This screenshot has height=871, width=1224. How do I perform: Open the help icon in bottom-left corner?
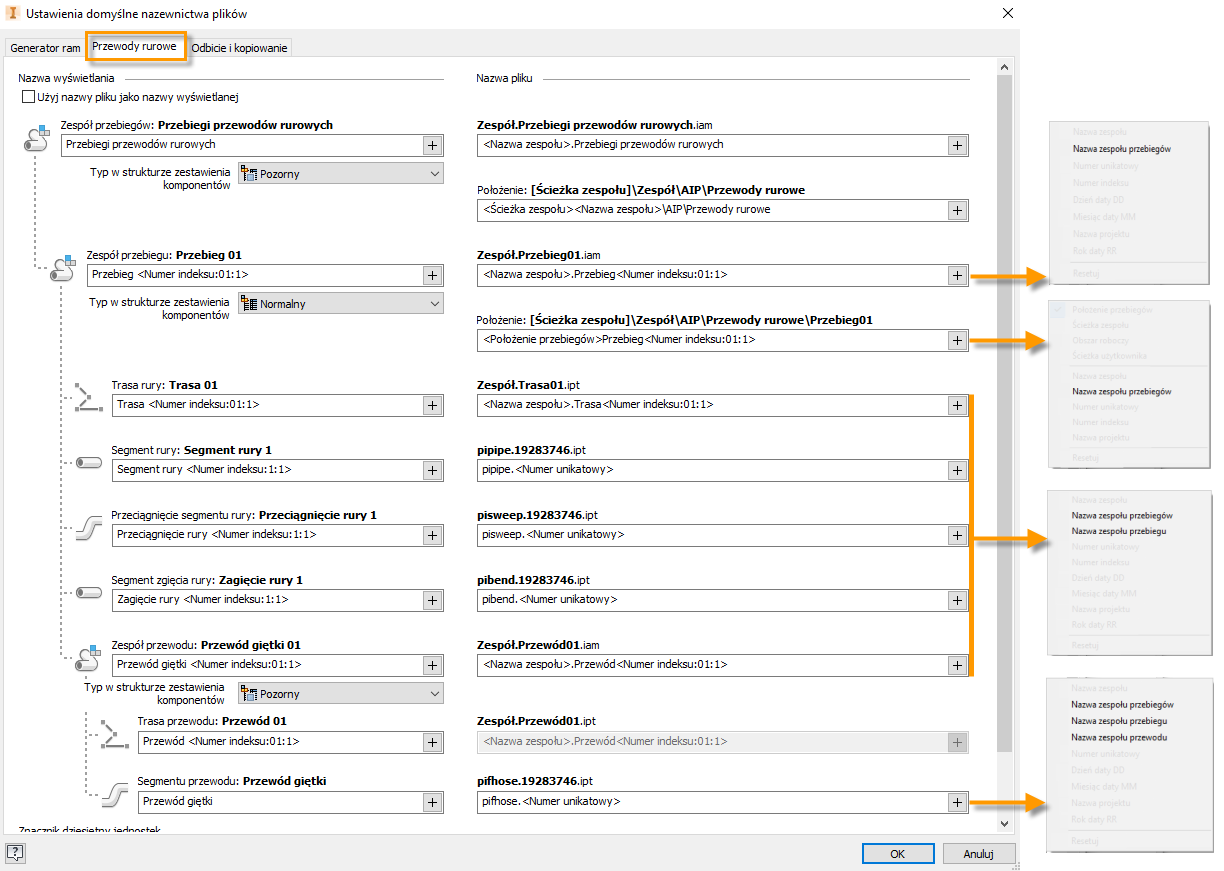[x=15, y=853]
